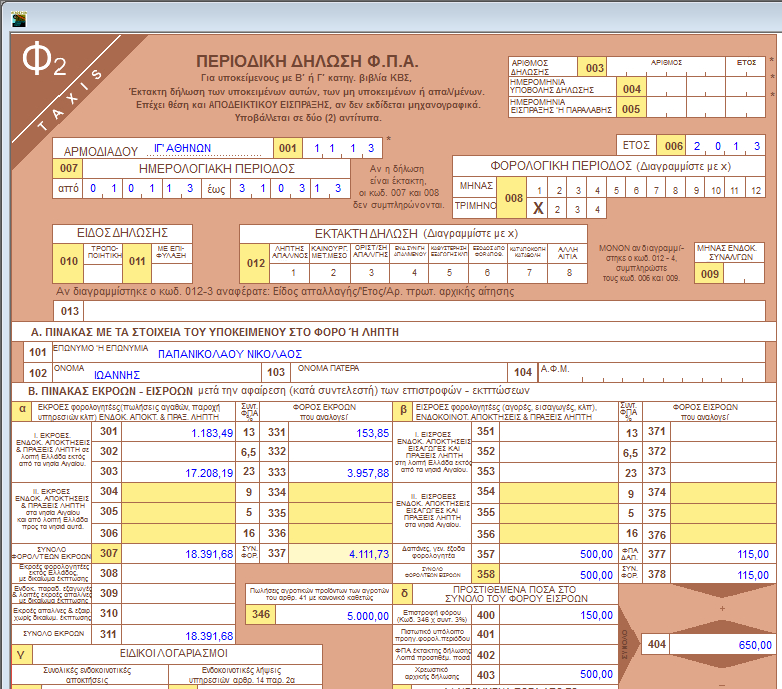Click the empty field for code 309
Screen dimensions: 782x689
178,593
